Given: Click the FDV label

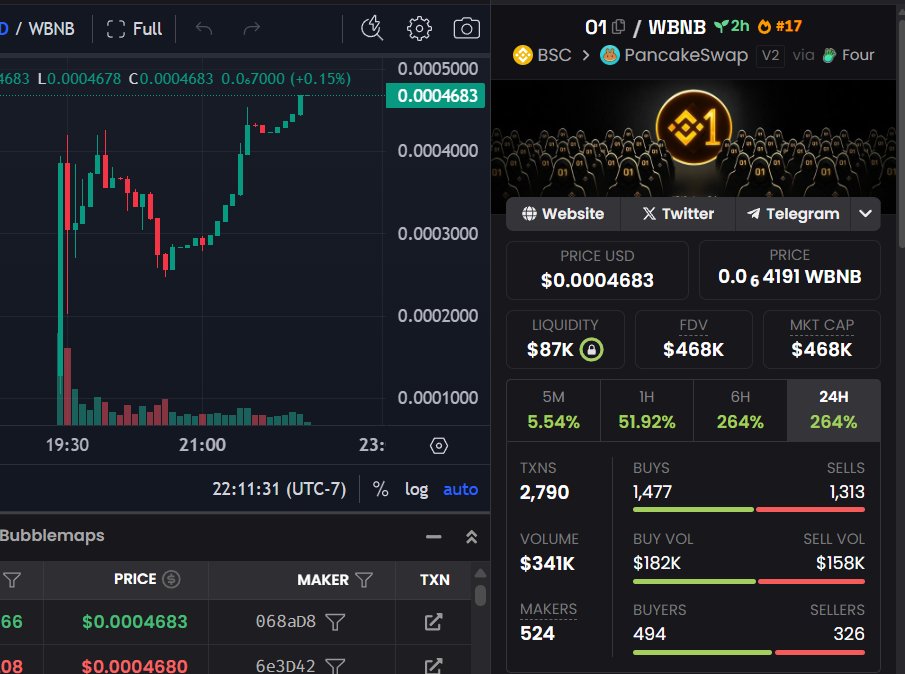Looking at the screenshot, I should (693, 325).
